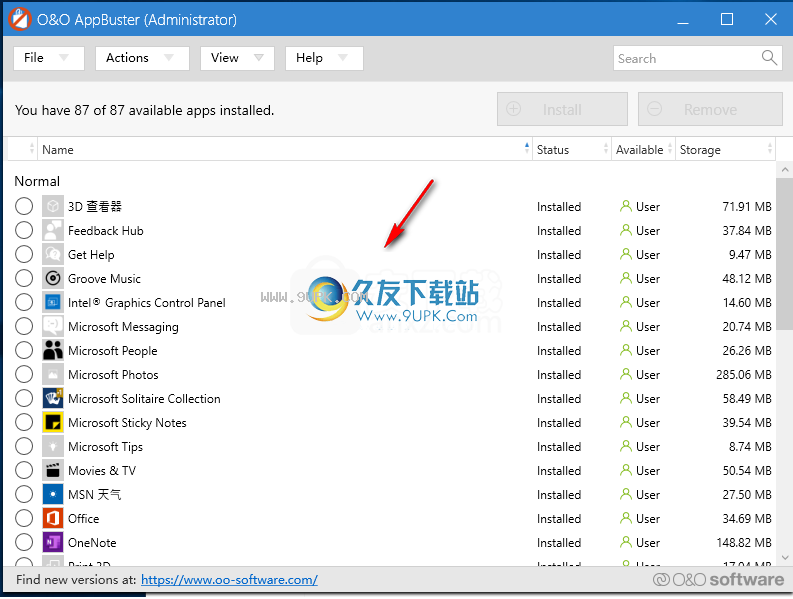Screen dimensions: 793x599
Task: Click the user icon in the OneNote row
Action: tap(626, 542)
